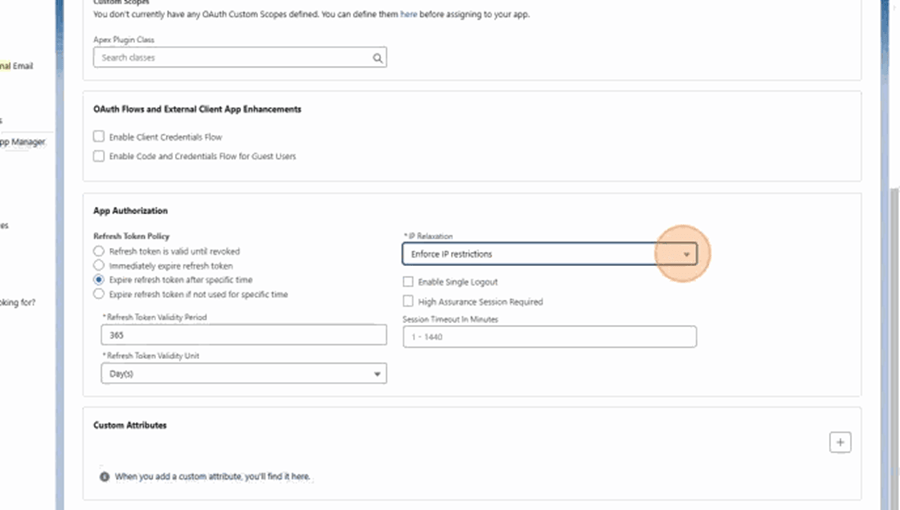Click the Email item in left sidebar

(x=20, y=66)
